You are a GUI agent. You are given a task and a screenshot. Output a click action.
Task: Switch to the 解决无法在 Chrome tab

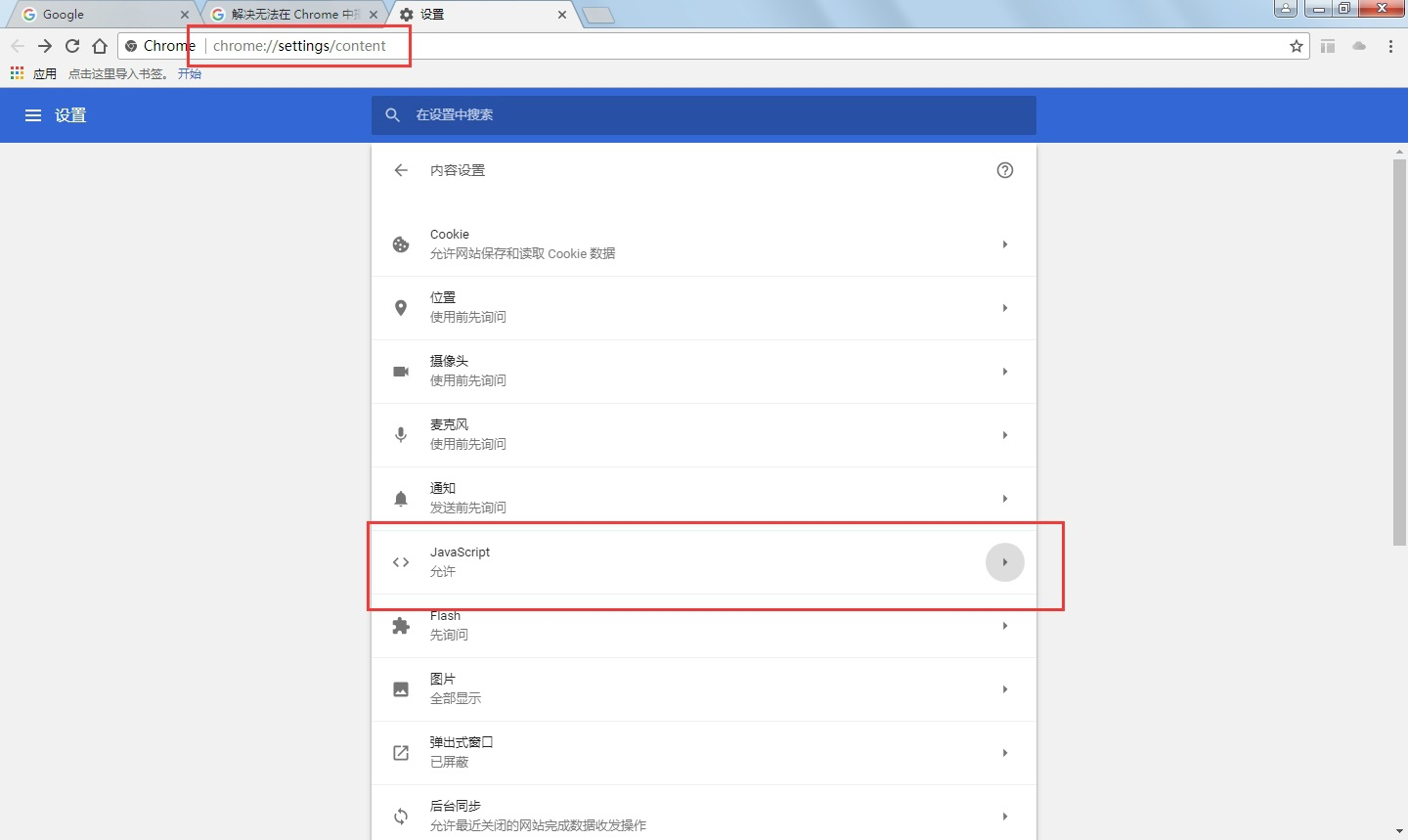293,15
